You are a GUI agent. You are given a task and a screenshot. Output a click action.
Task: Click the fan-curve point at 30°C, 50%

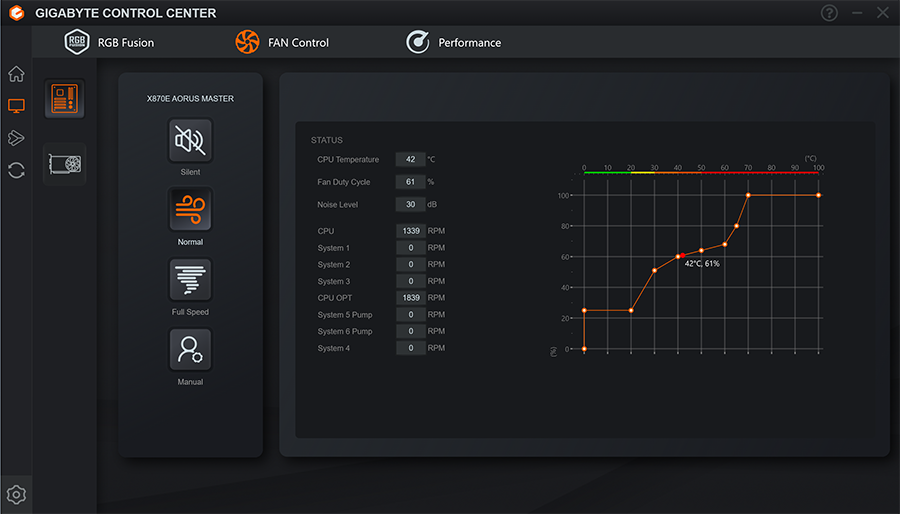(654, 270)
